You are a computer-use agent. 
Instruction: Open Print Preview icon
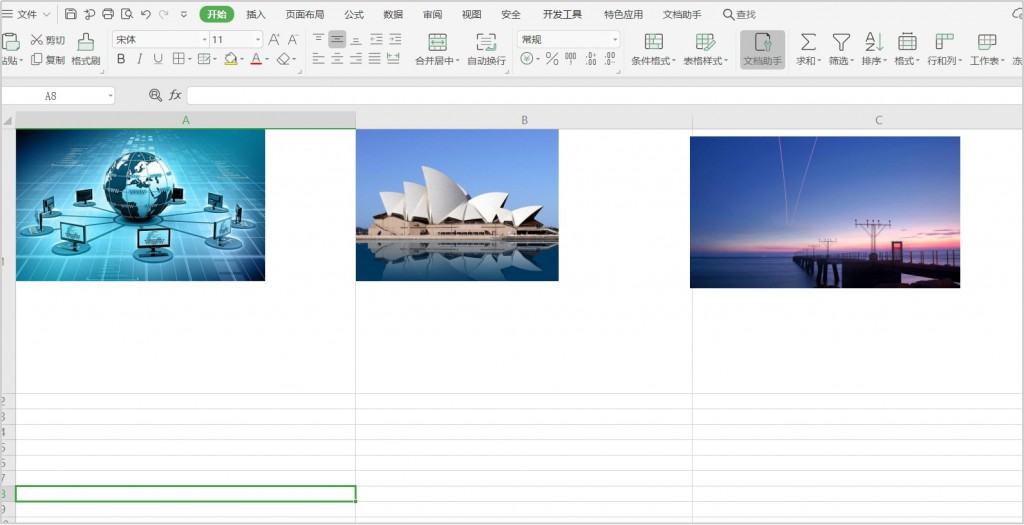127,14
